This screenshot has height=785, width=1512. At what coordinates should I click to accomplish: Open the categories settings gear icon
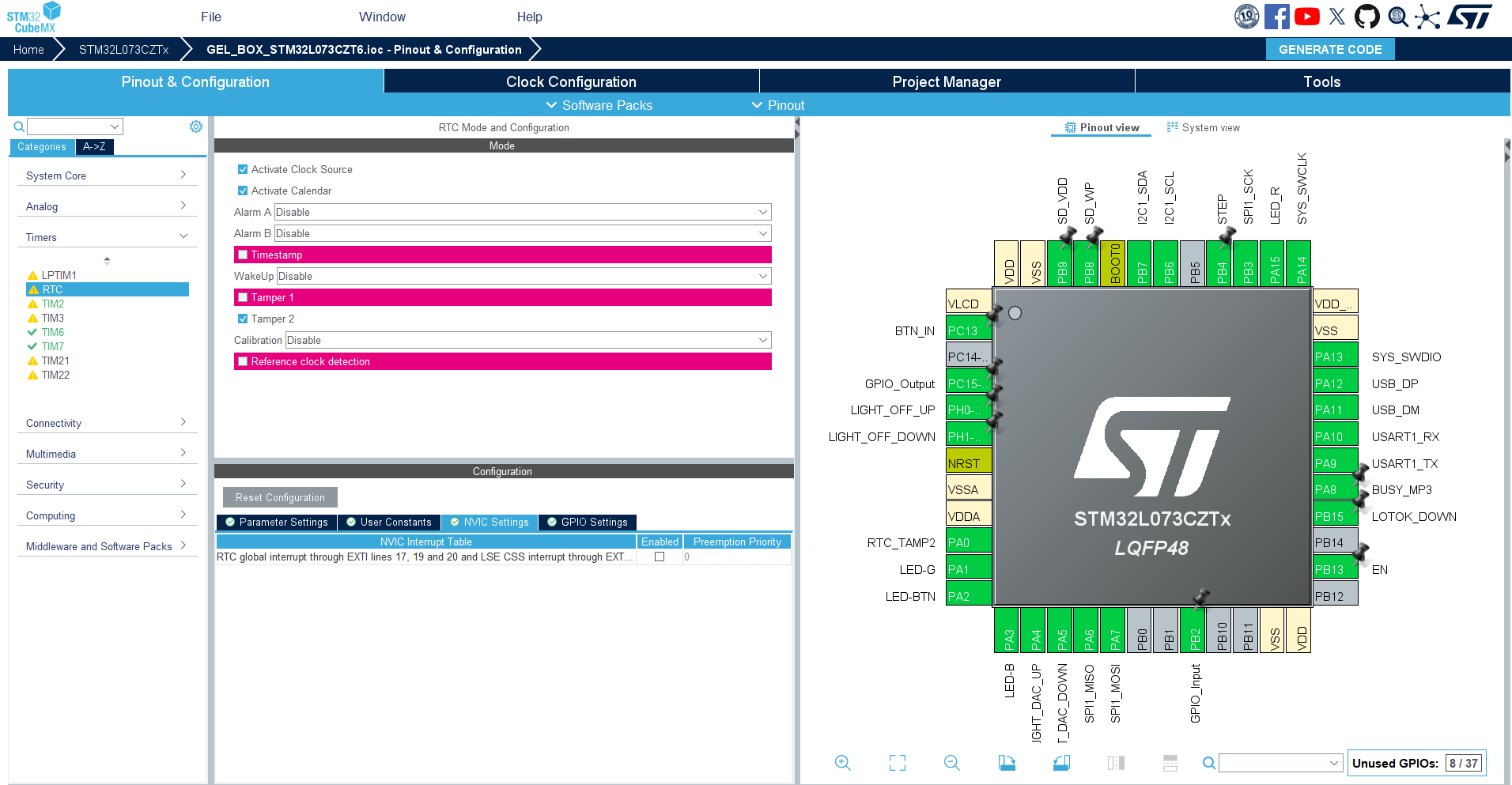(x=196, y=126)
